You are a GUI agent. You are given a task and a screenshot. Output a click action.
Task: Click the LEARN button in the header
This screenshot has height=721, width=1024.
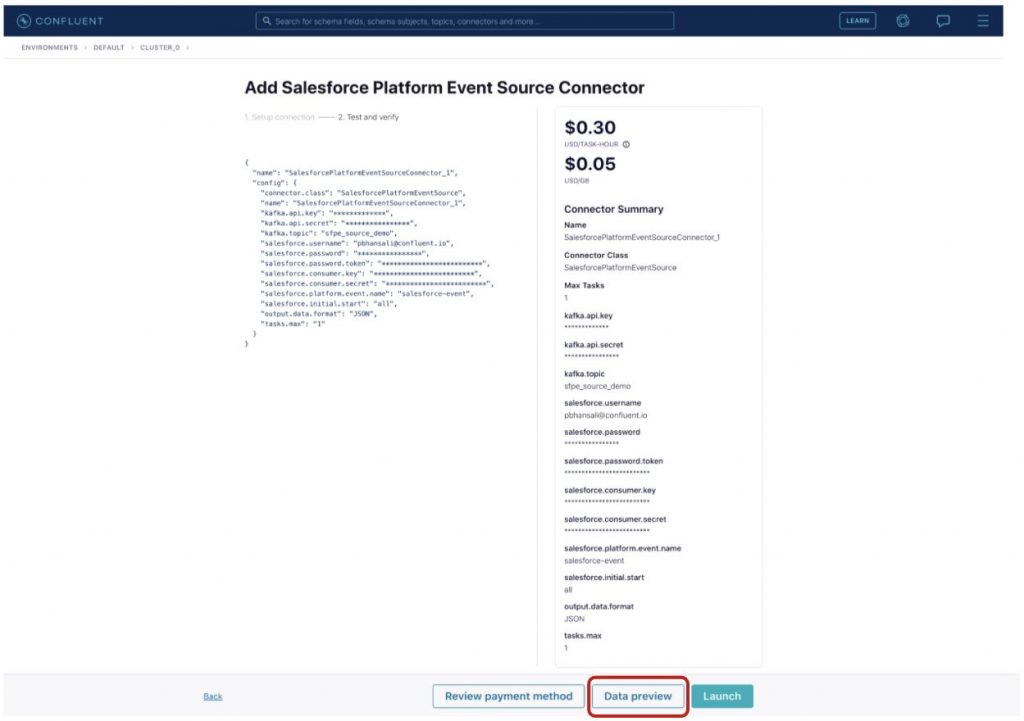coord(857,20)
